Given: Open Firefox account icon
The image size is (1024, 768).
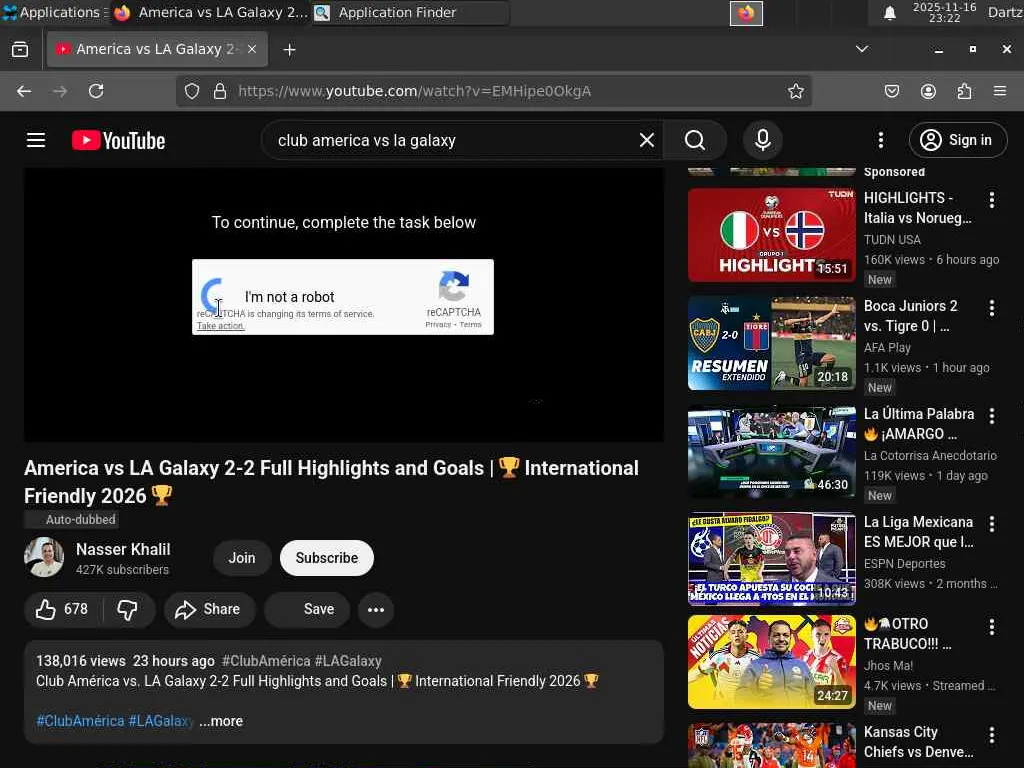Looking at the screenshot, I should (x=928, y=91).
